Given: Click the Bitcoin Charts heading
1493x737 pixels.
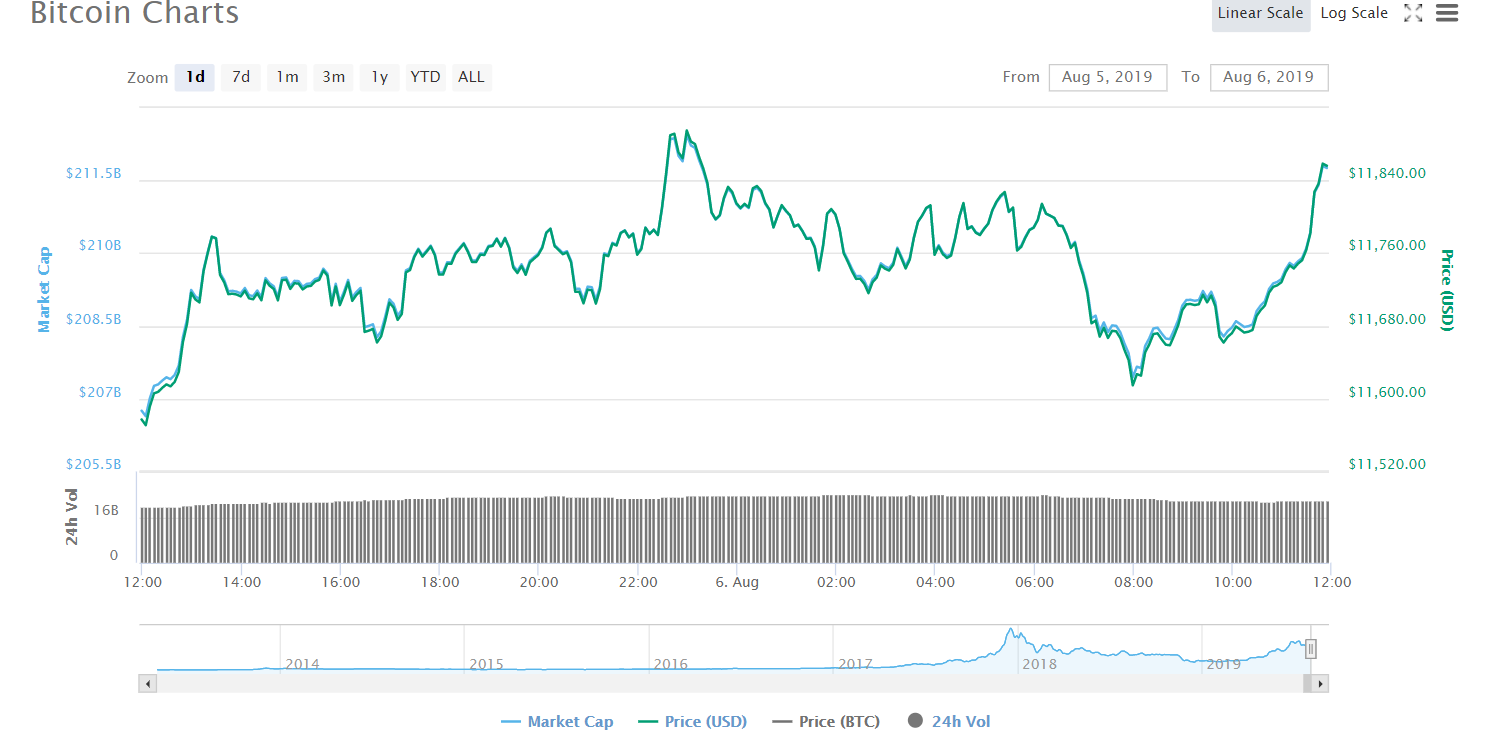Looking at the screenshot, I should [x=135, y=13].
